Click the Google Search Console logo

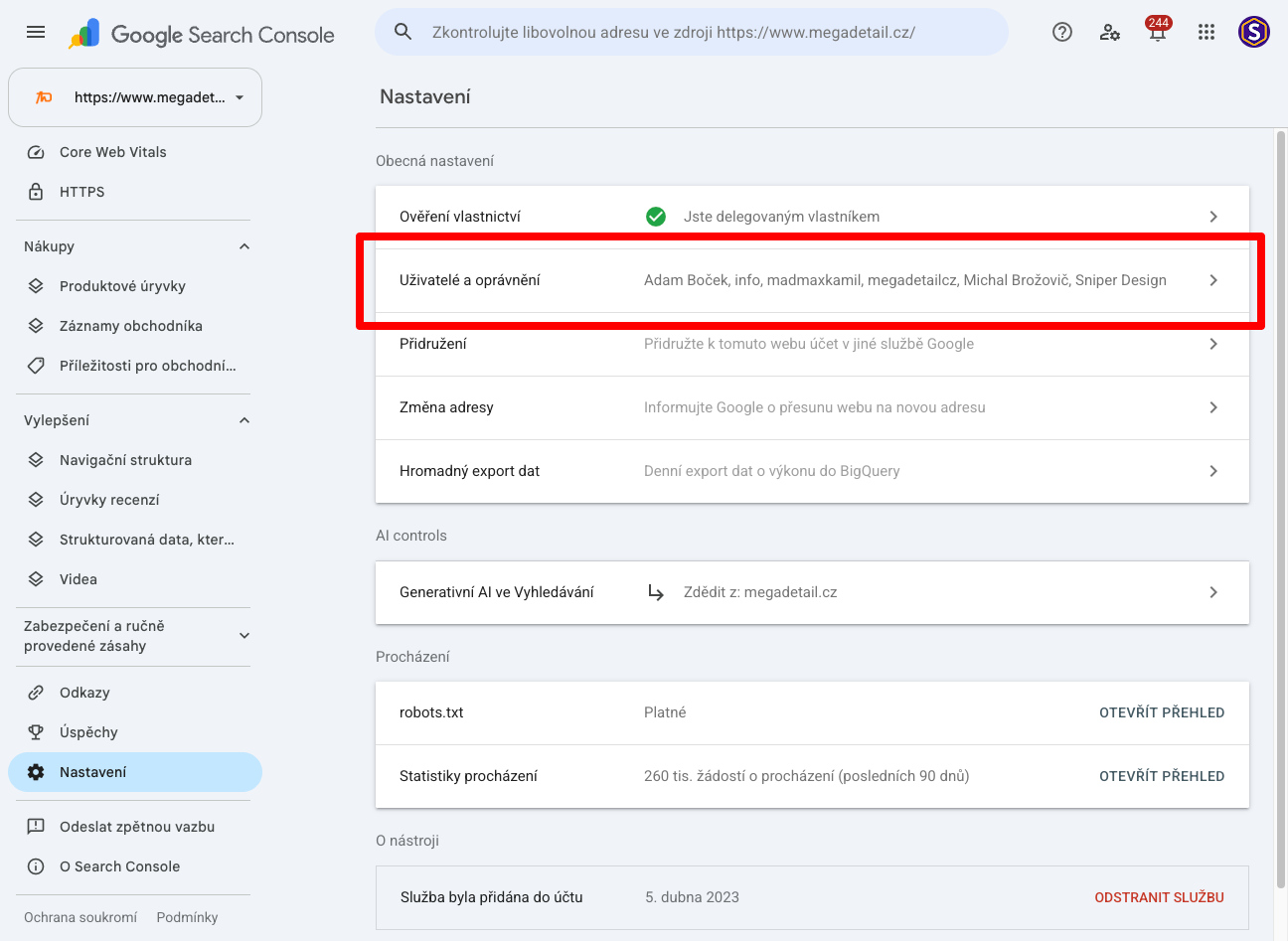point(202,35)
